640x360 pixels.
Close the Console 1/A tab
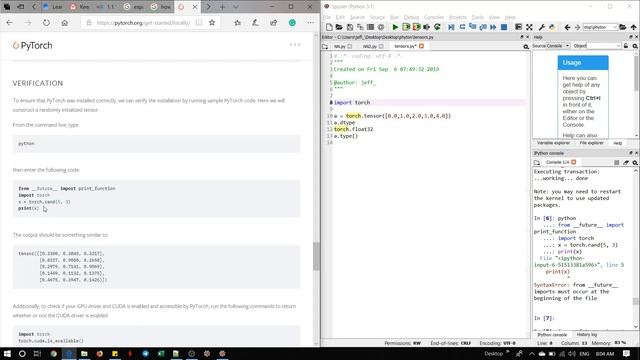point(573,162)
